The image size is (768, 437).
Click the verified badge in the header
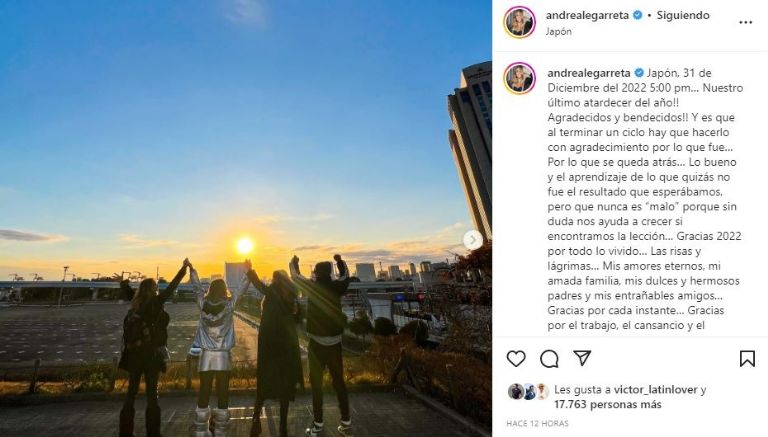tap(637, 15)
